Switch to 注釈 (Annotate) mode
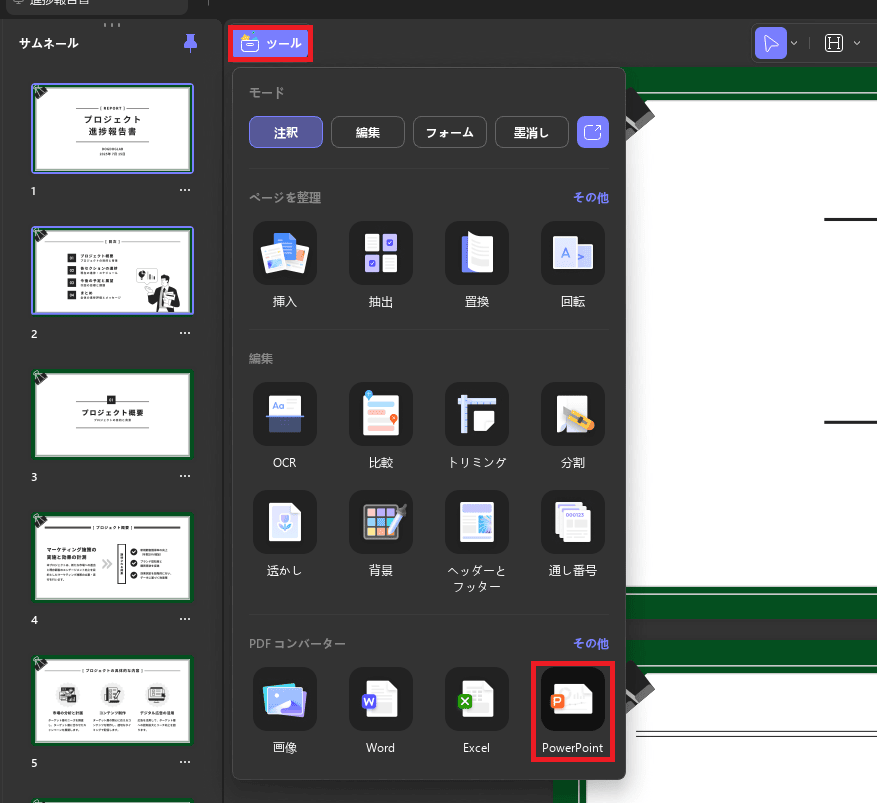The image size is (877, 803). (286, 132)
